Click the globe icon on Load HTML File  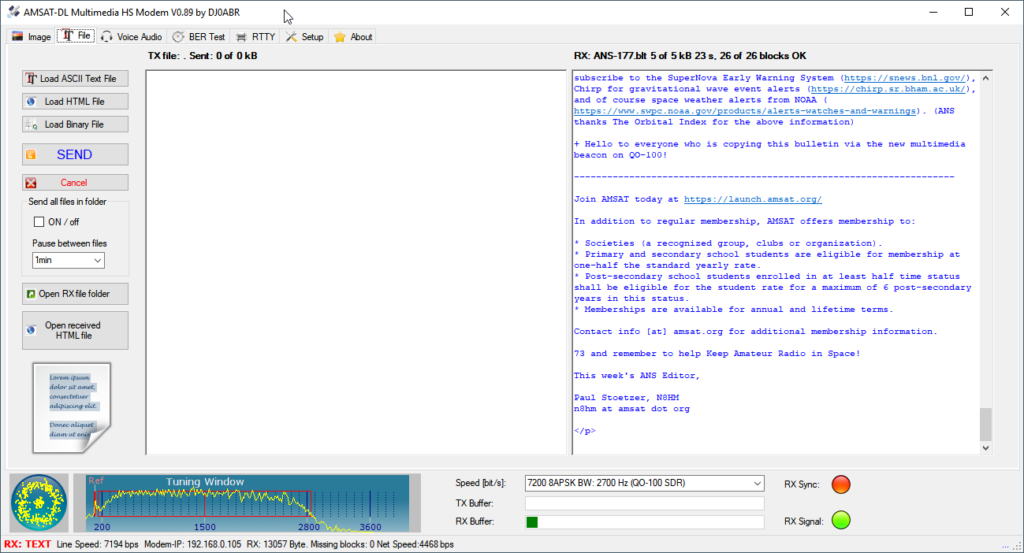pos(31,101)
